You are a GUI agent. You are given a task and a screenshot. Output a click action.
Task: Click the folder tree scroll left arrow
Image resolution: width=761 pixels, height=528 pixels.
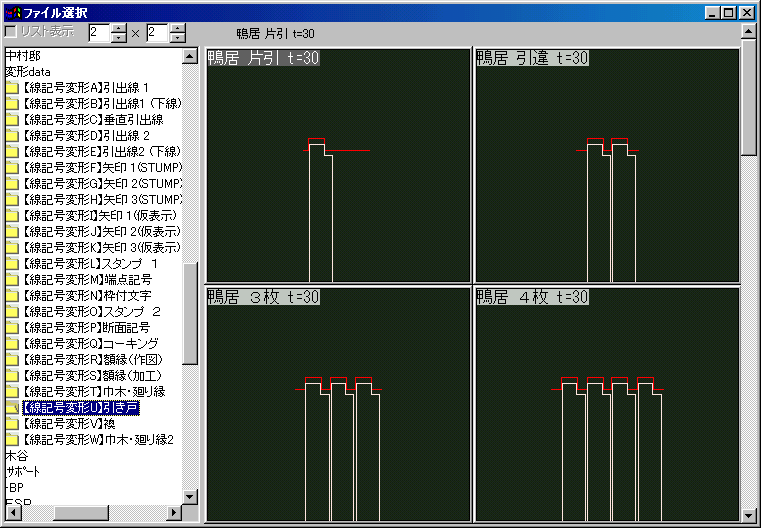12,512
